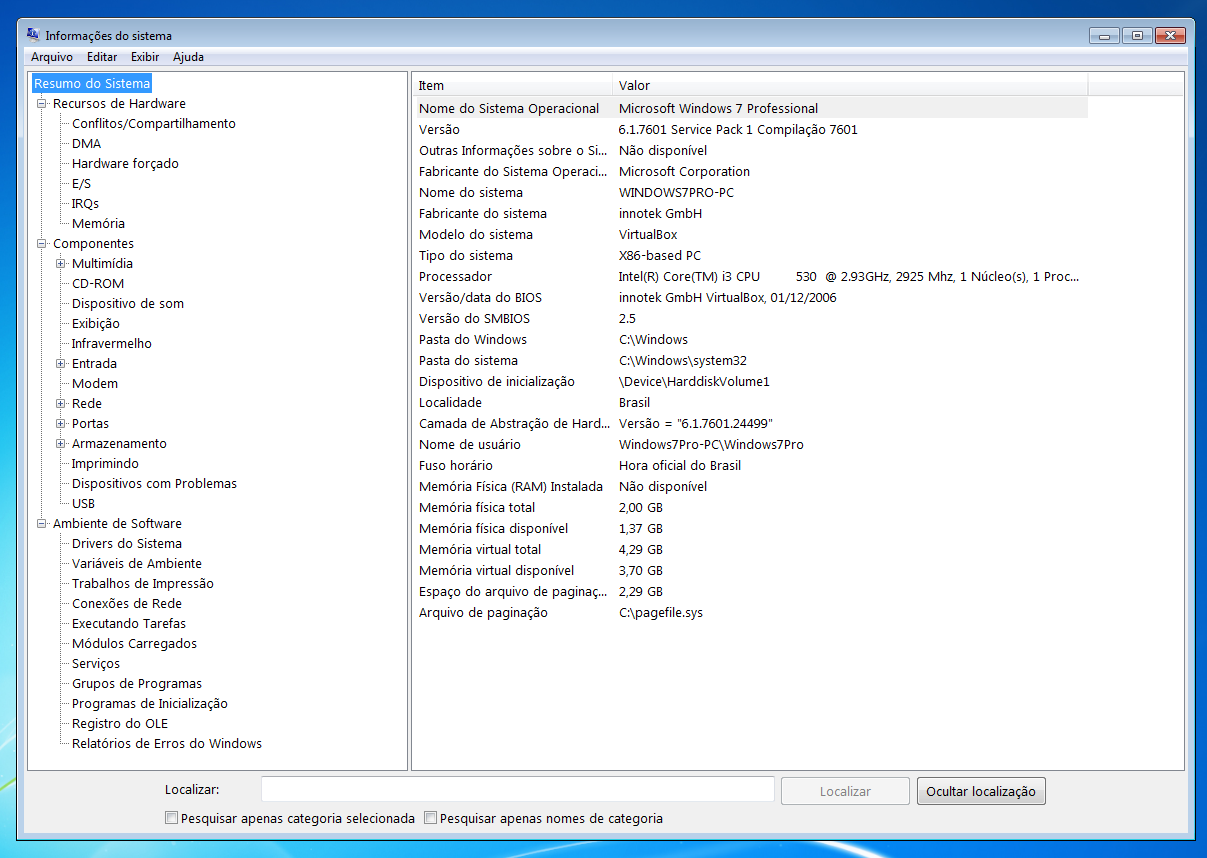Image resolution: width=1207 pixels, height=858 pixels.
Task: Select Trabalhos de Impressão tree item
Action: coord(143,583)
